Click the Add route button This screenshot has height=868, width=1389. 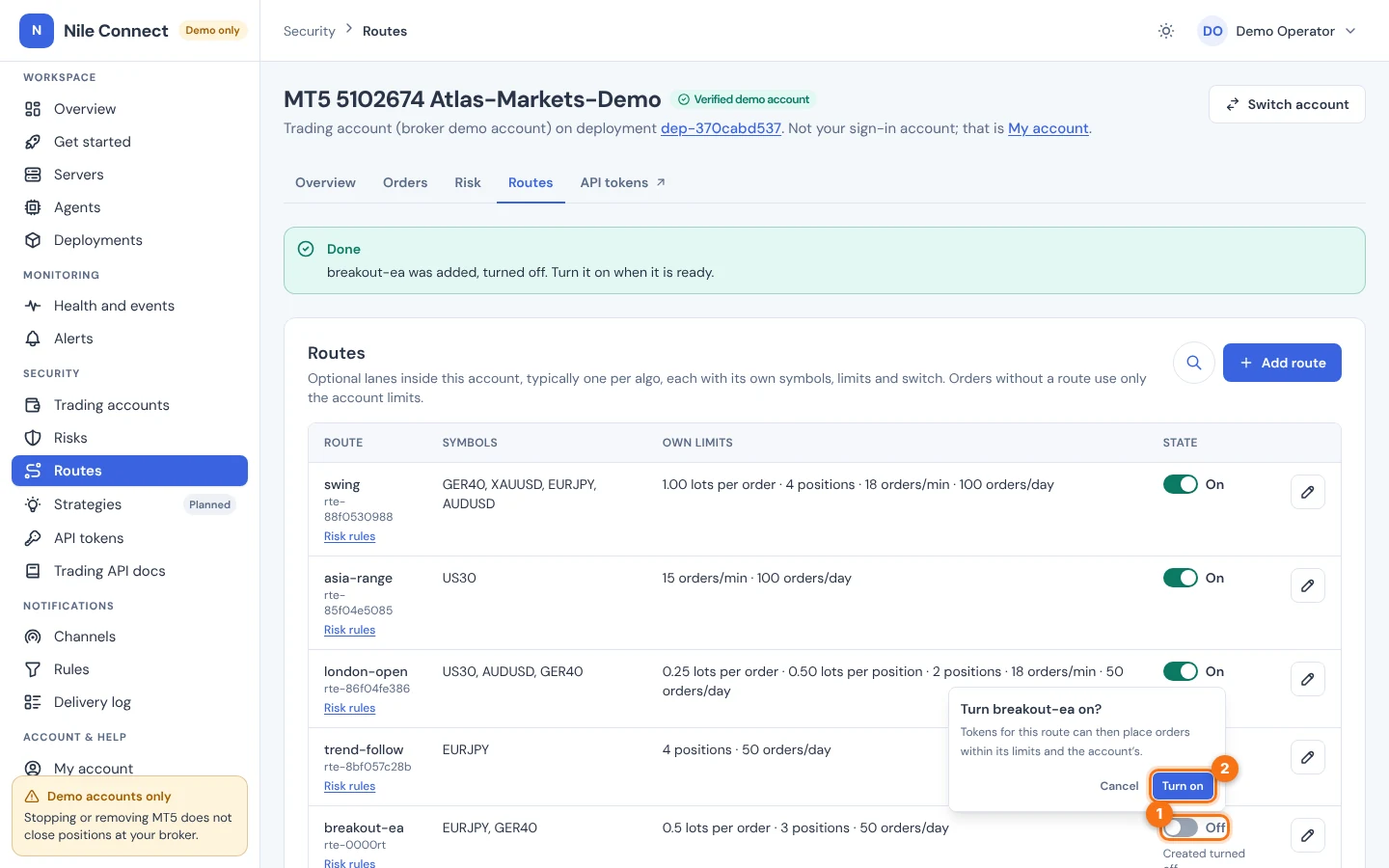[x=1282, y=363]
